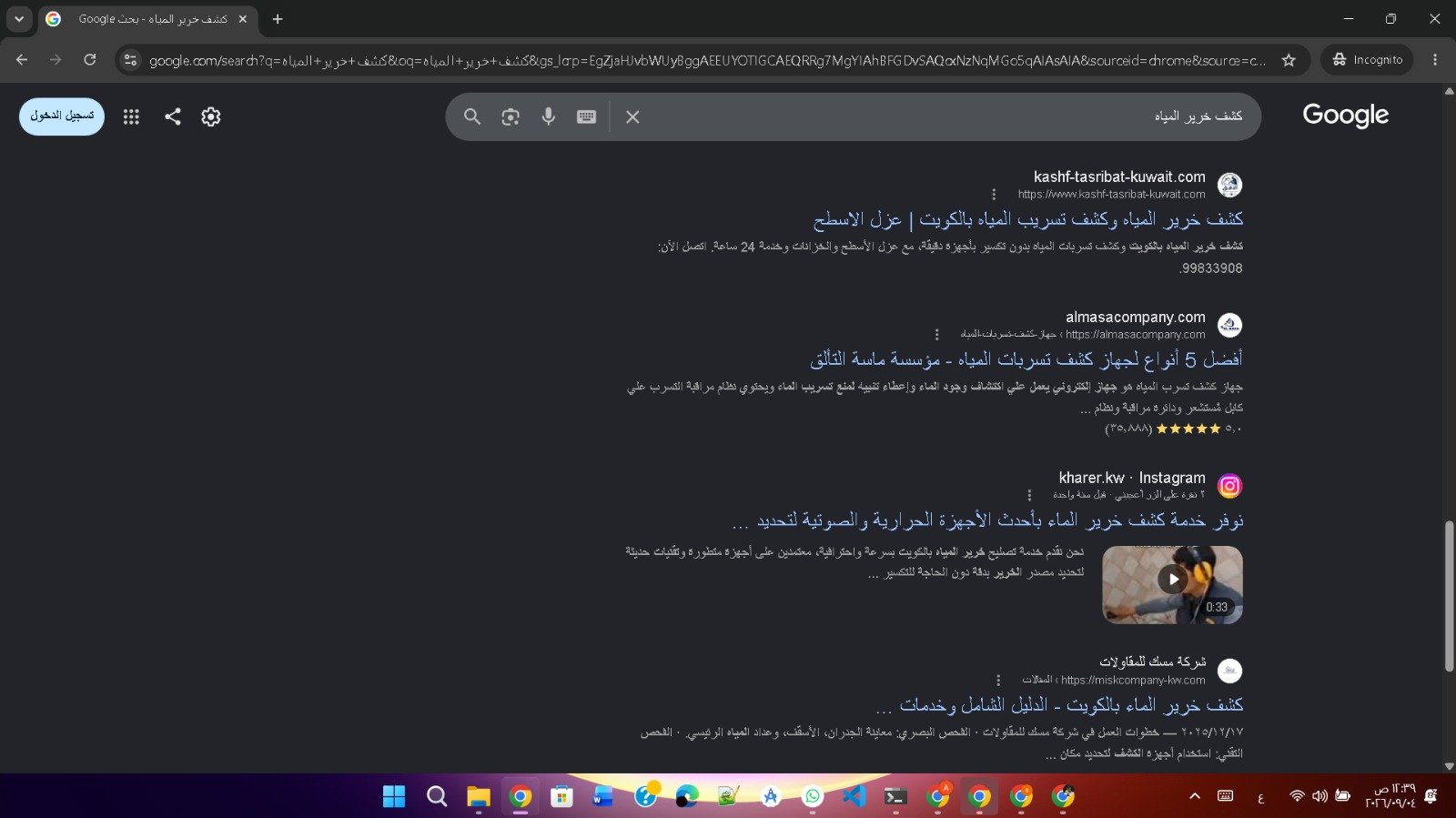
Task: Click the almasacompany.com site favicon
Action: coord(1229,325)
